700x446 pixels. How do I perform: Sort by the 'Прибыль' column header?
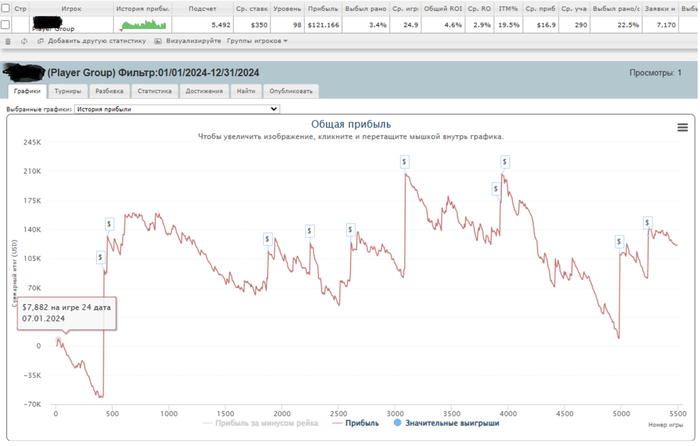323,8
